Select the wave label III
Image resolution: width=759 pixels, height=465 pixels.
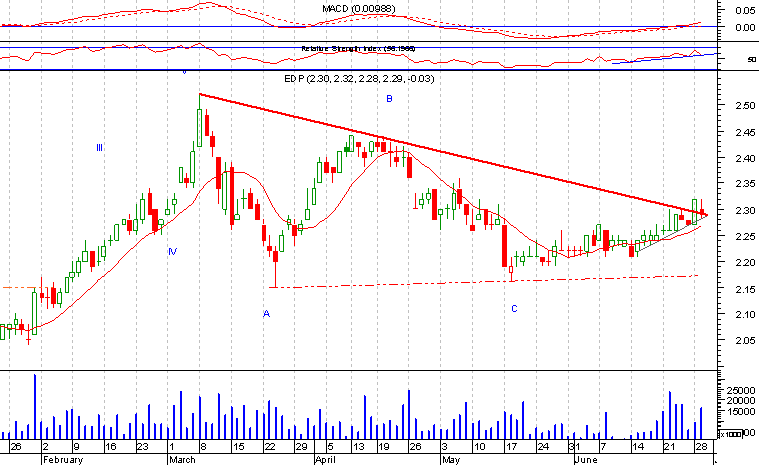[x=99, y=148]
